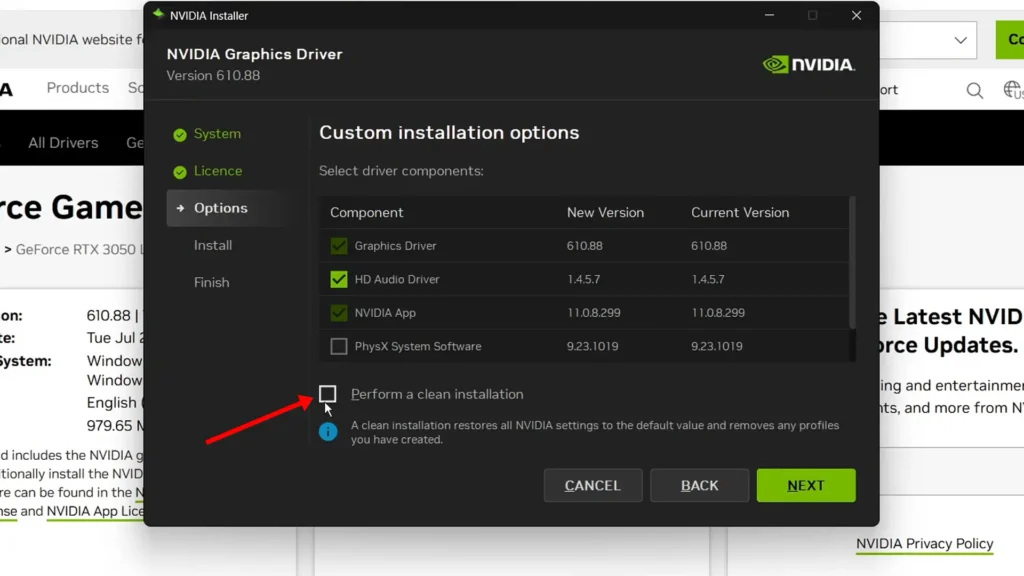Click the Perform a clean installation label
This screenshot has height=576, width=1024.
pyautogui.click(x=437, y=394)
